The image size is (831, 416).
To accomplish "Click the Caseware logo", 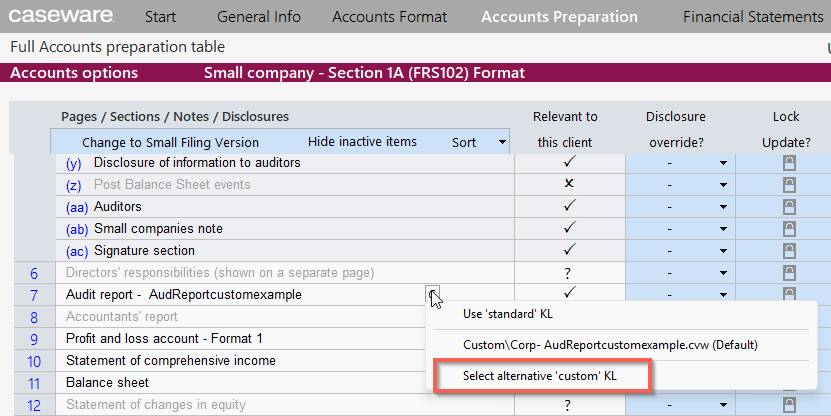I will pyautogui.click(x=61, y=16).
